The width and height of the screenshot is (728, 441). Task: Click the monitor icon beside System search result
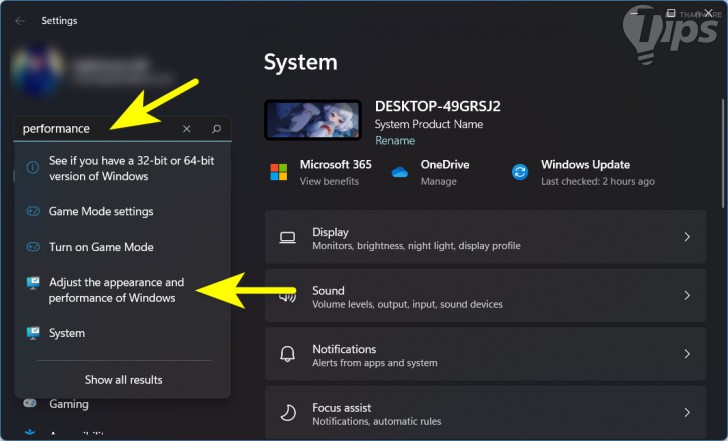[33, 333]
